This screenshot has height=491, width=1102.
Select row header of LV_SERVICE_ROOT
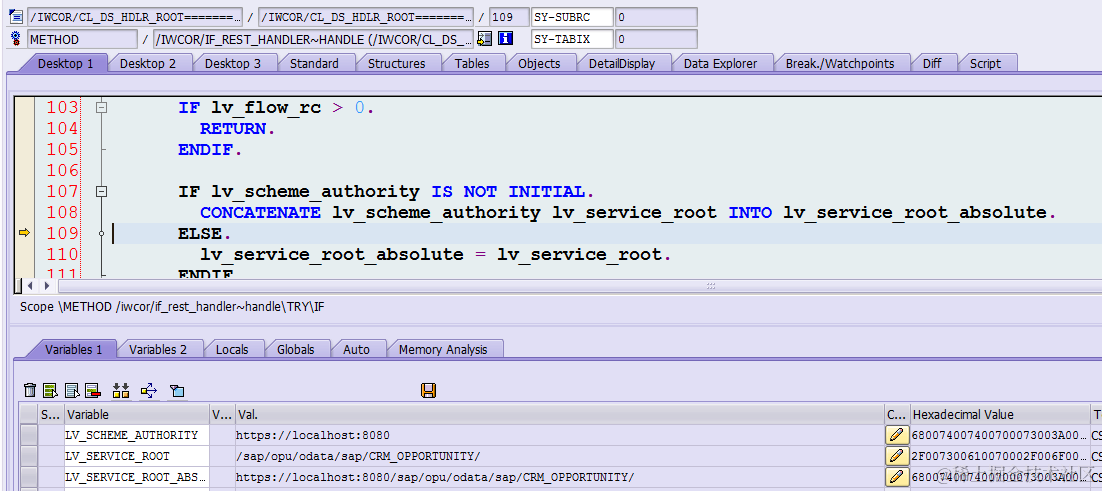coord(29,456)
